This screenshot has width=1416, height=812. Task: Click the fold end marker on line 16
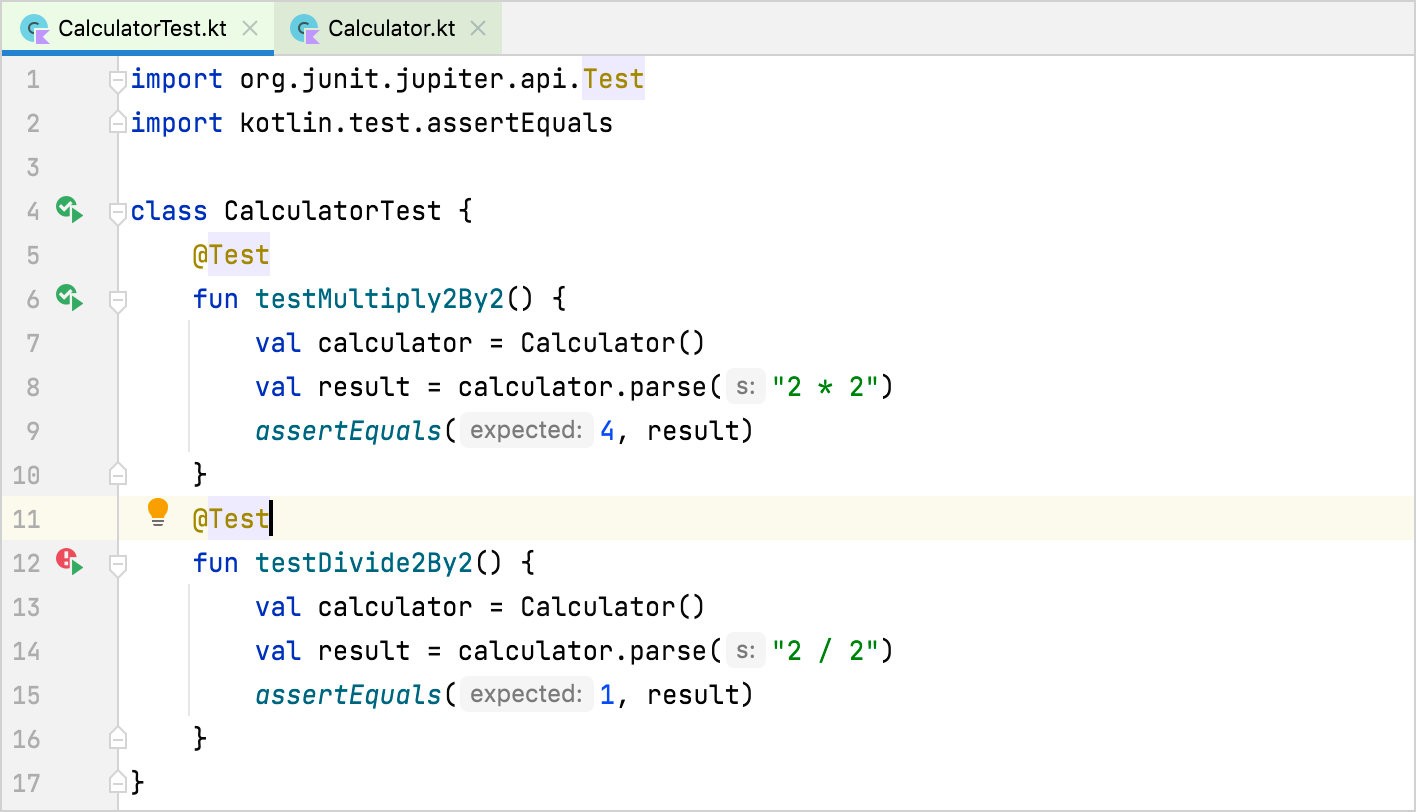coord(118,738)
